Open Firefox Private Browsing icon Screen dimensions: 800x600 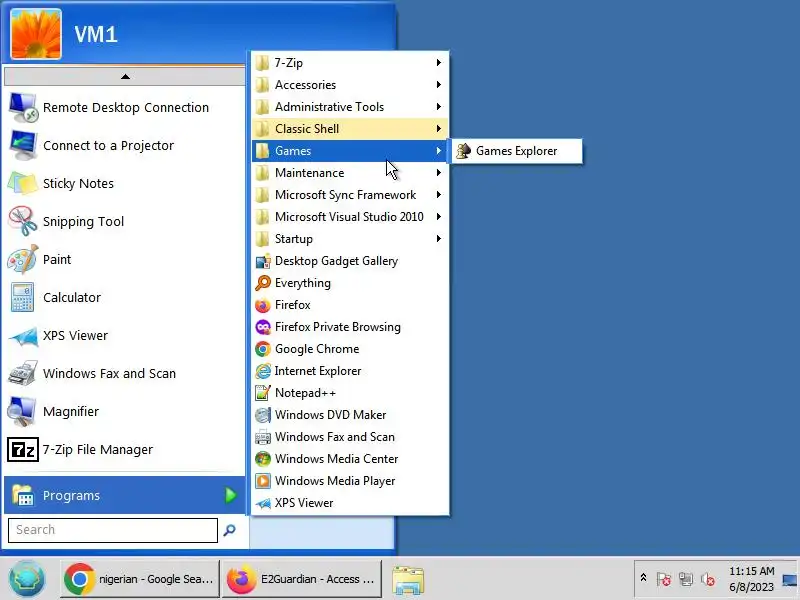pos(263,327)
